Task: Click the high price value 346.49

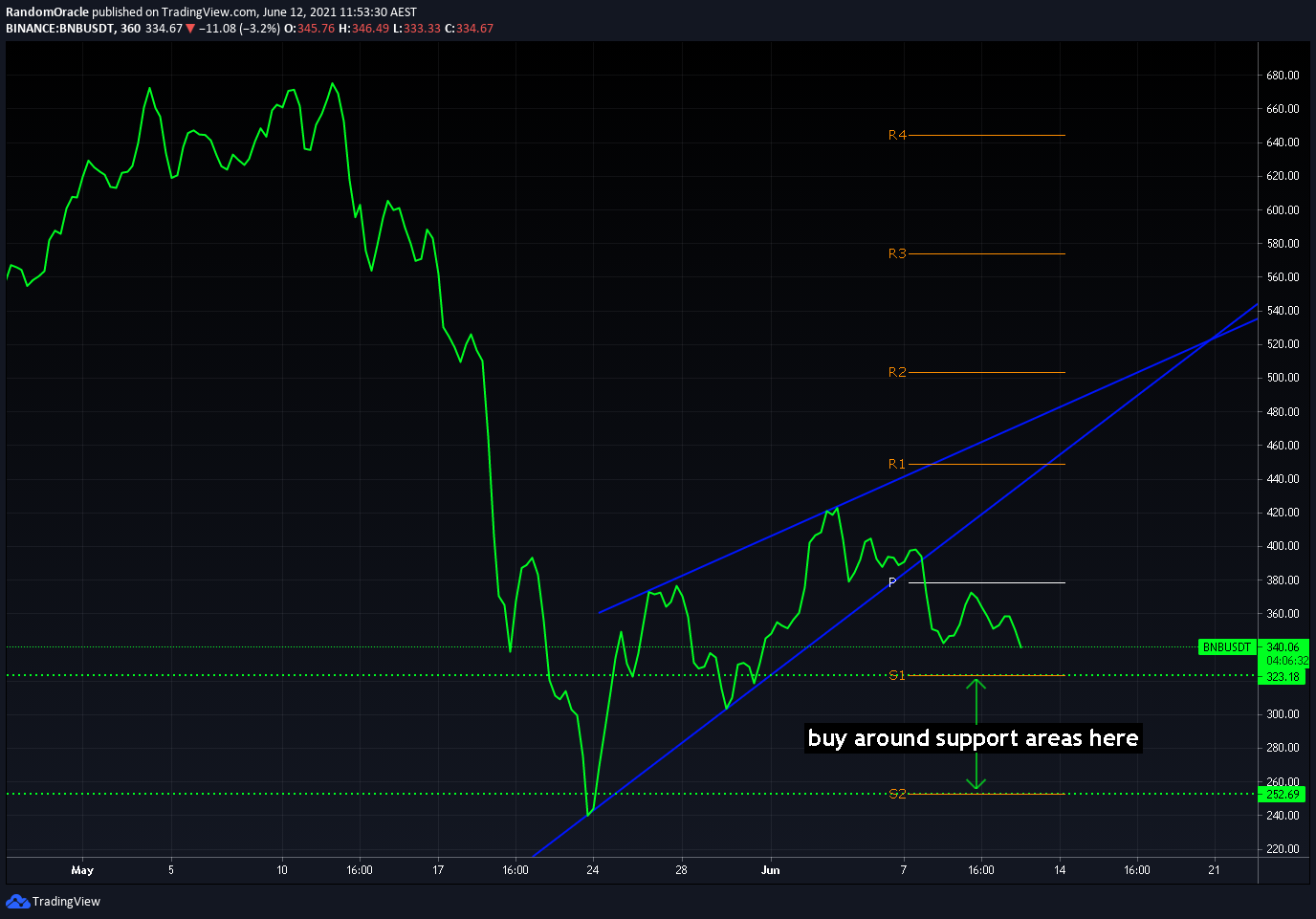Action: click(371, 29)
